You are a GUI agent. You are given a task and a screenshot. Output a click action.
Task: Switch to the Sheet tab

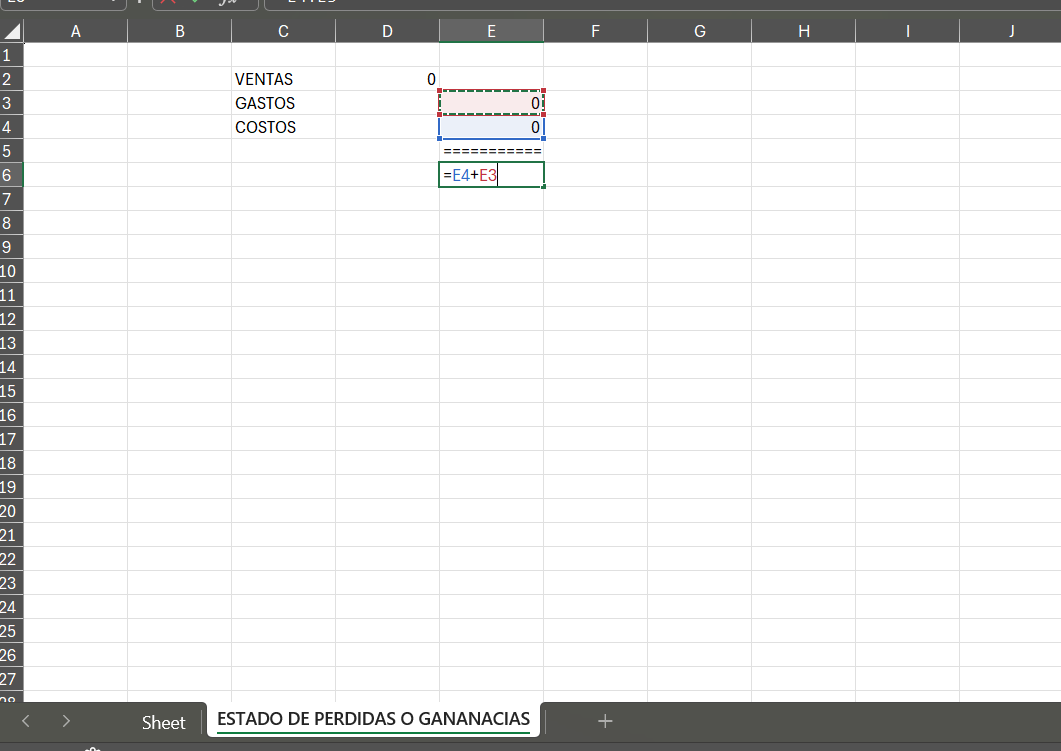[163, 722]
